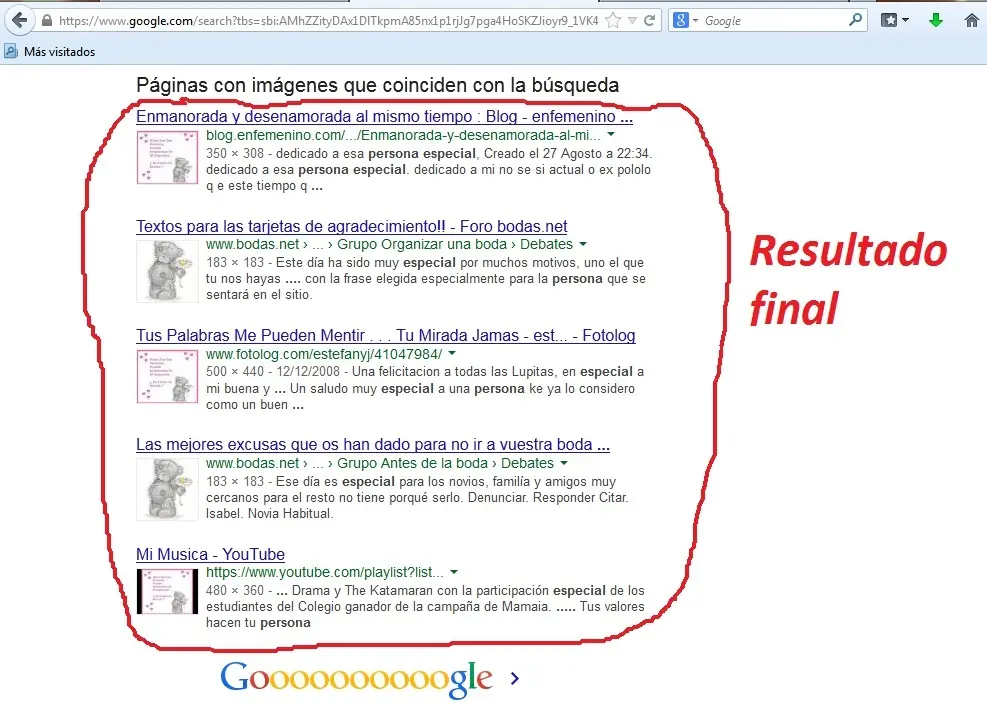Image resolution: width=987 pixels, height=703 pixels.
Task: Click the 'blog.enfemenino.com/.../Enmanorada' green URL
Action: (x=403, y=135)
